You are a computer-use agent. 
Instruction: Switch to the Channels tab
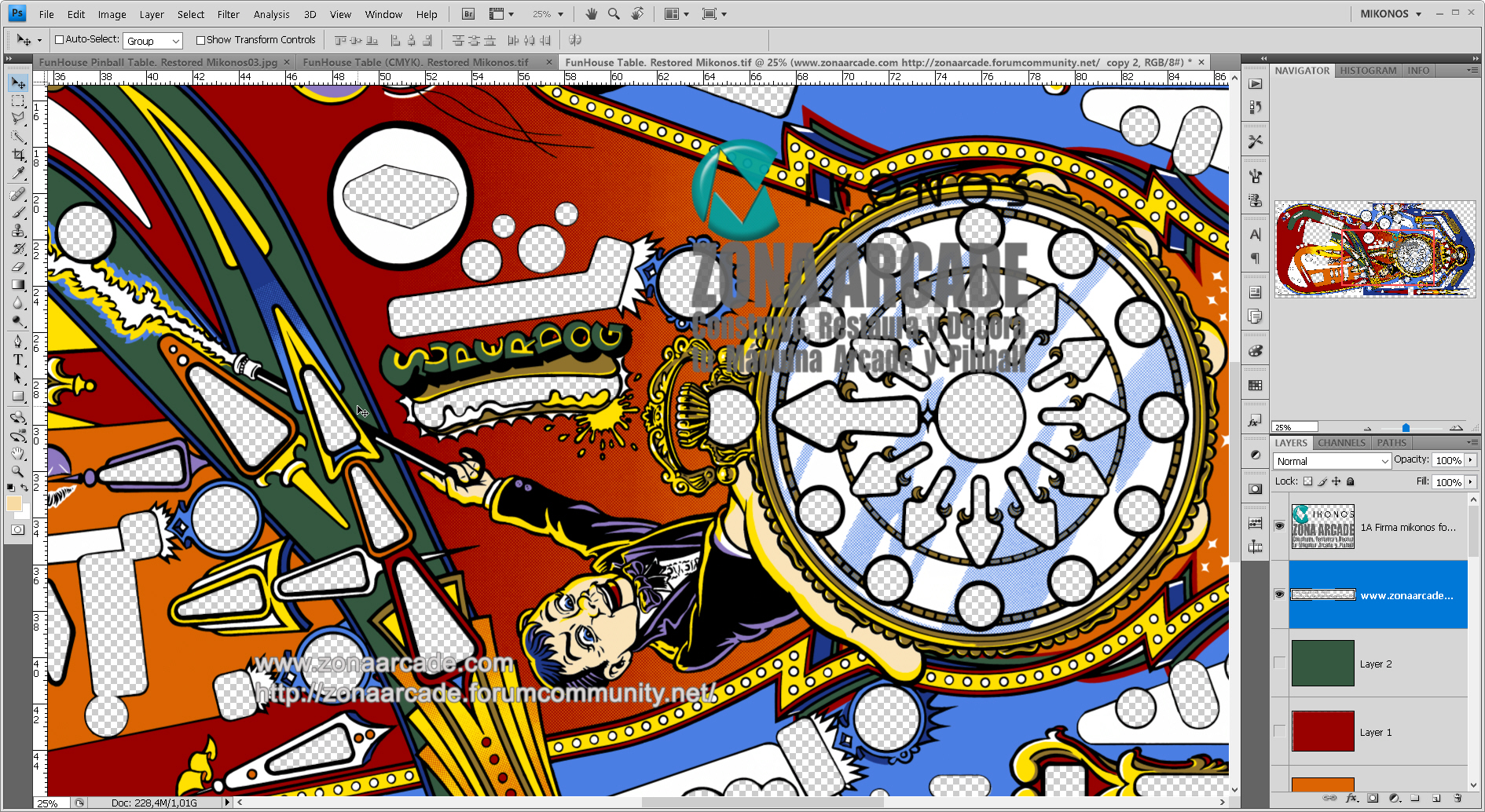tap(1341, 443)
